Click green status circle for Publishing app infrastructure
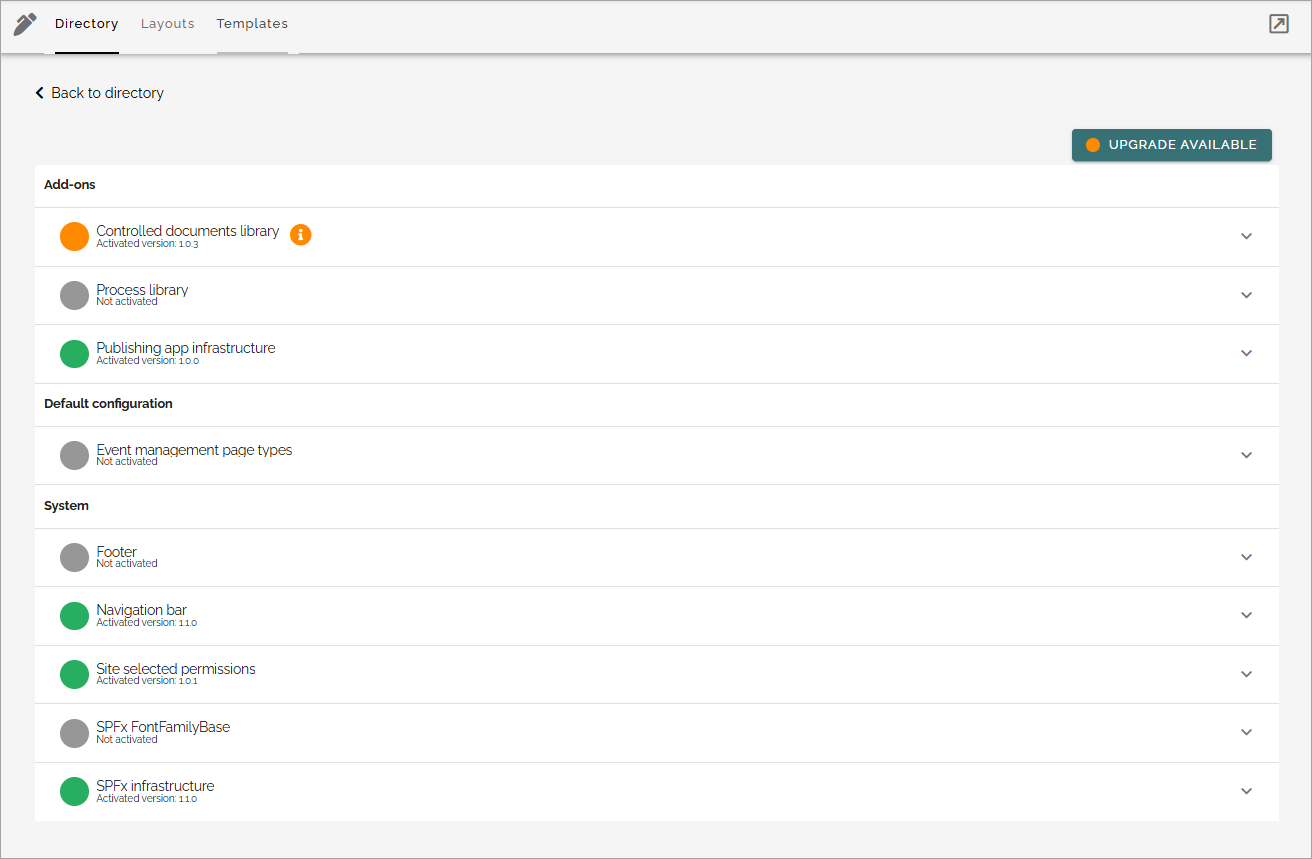The width and height of the screenshot is (1312, 859). (x=74, y=354)
